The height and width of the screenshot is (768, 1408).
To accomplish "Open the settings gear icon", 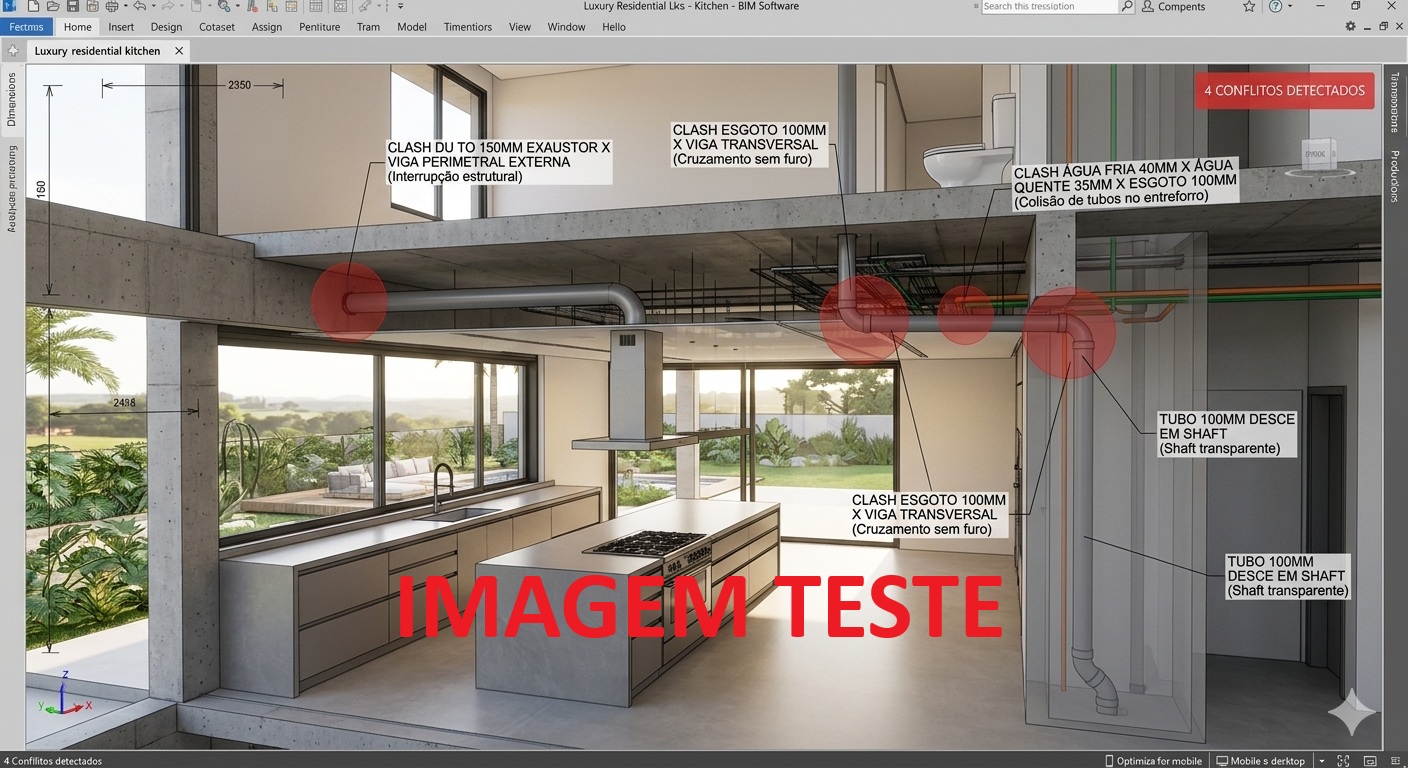I will coord(1351,27).
